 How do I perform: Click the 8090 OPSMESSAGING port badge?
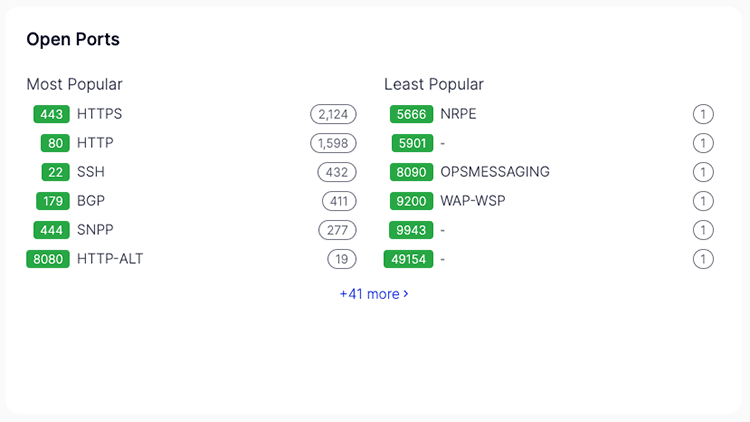411,172
